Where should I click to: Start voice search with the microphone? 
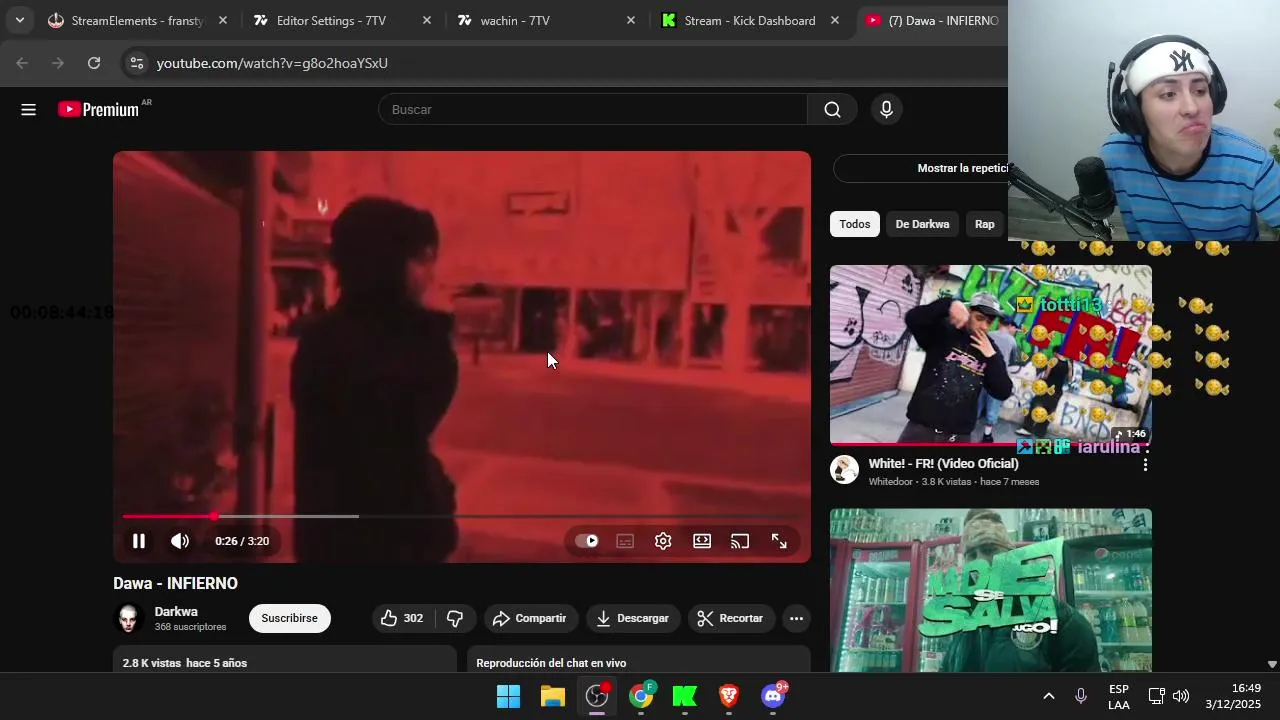[x=886, y=110]
